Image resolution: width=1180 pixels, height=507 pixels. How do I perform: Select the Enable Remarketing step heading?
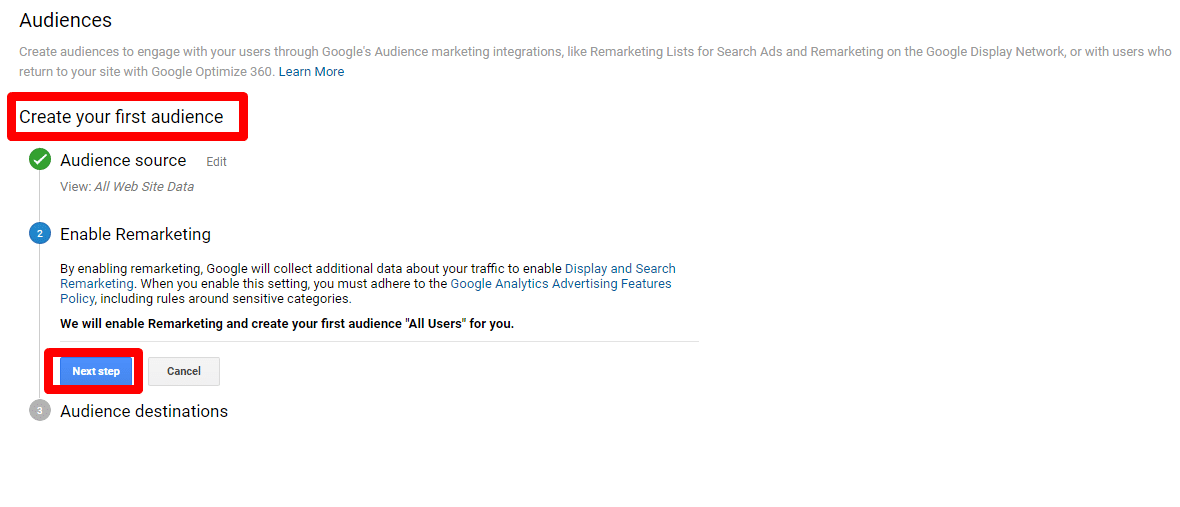pos(135,234)
